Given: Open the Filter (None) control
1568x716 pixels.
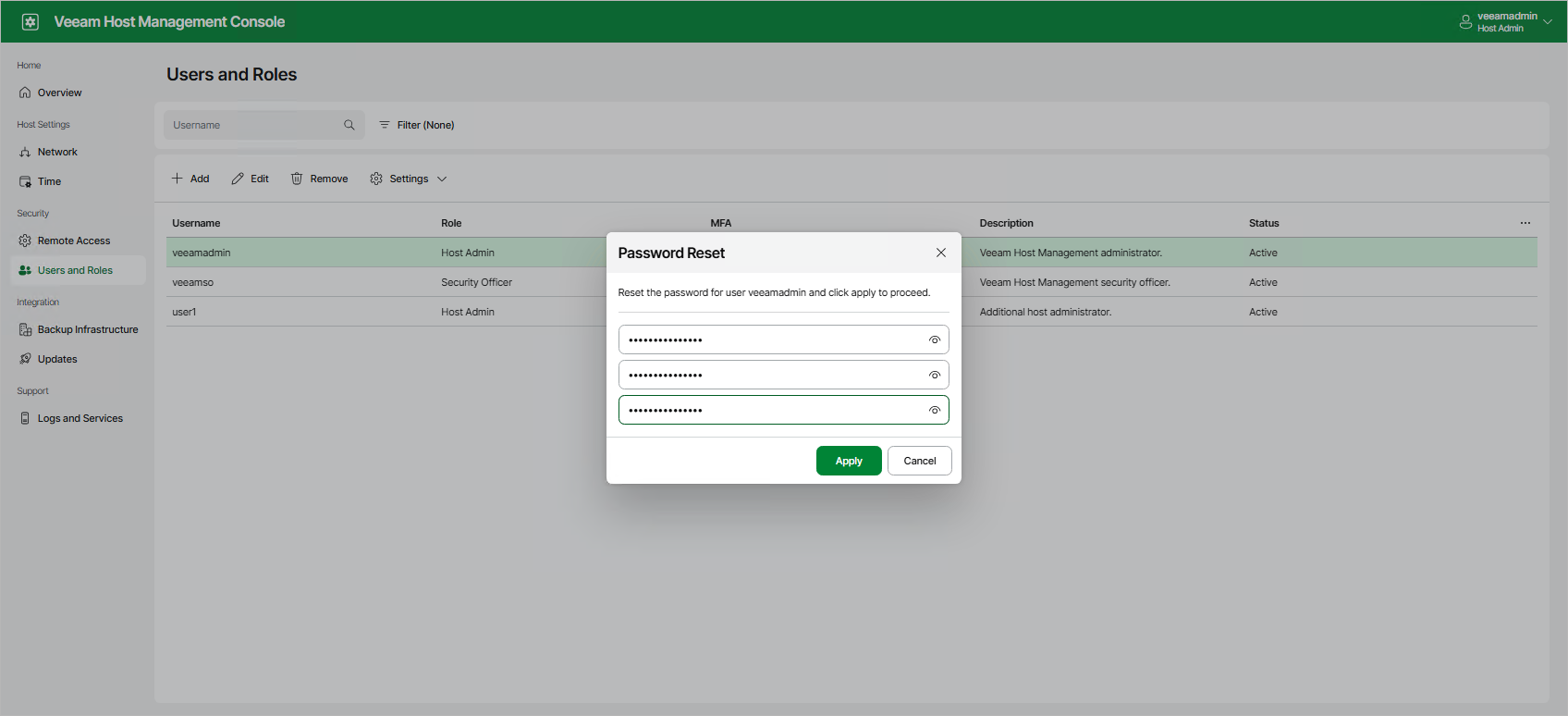Looking at the screenshot, I should [417, 125].
